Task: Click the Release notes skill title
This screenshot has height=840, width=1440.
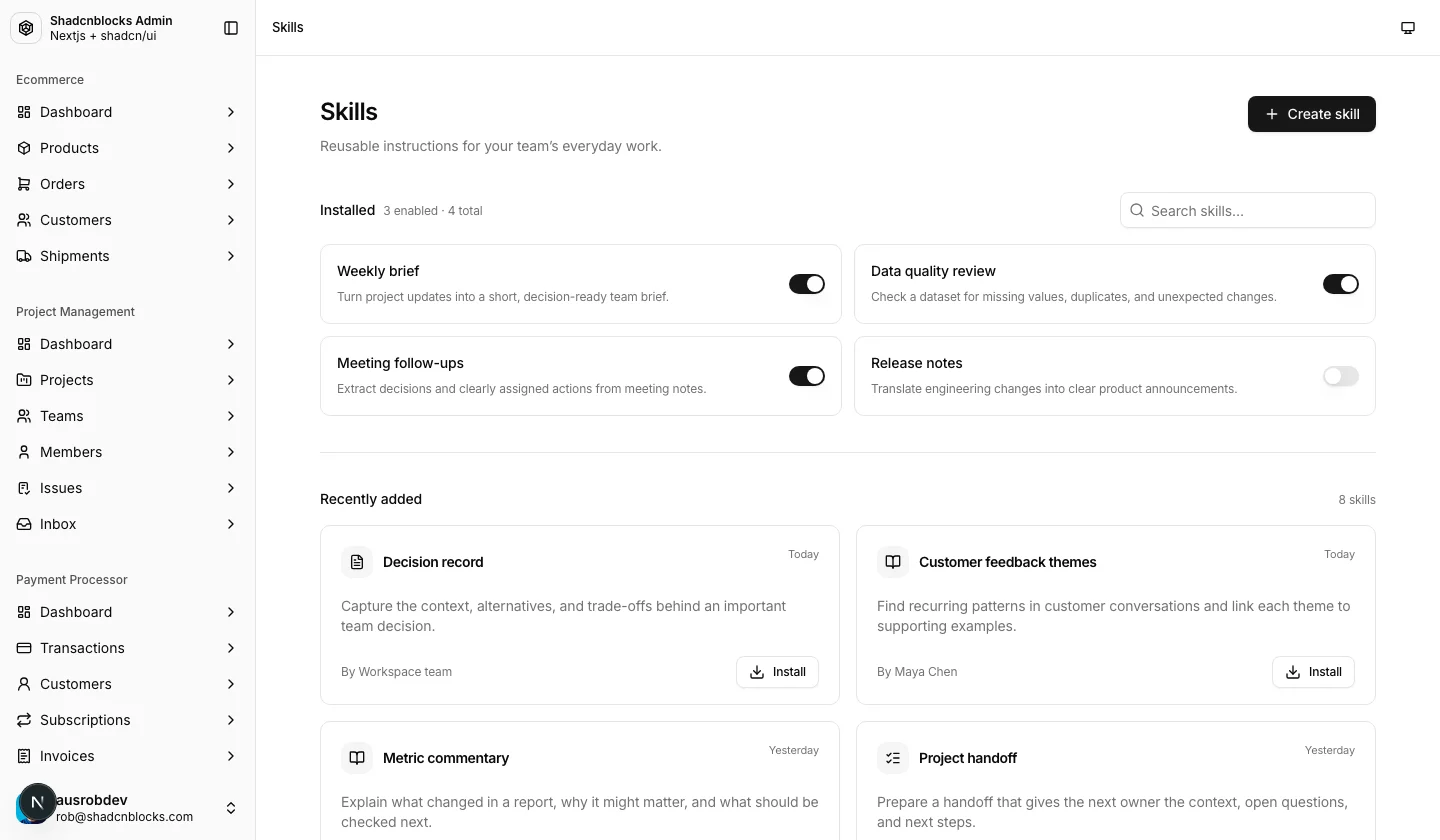Action: click(x=917, y=363)
